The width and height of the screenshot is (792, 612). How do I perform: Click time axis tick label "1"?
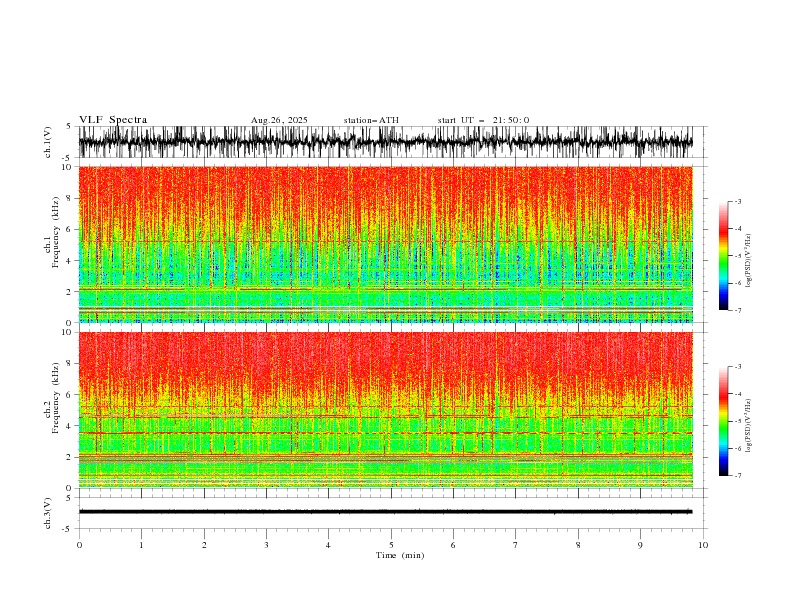click(141, 545)
